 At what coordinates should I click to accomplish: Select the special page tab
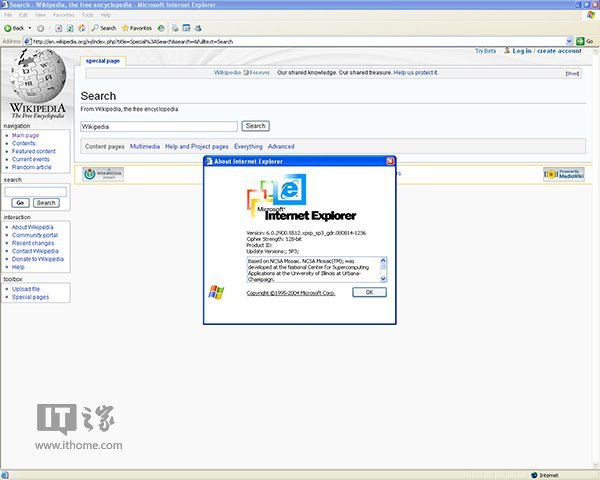tap(102, 61)
